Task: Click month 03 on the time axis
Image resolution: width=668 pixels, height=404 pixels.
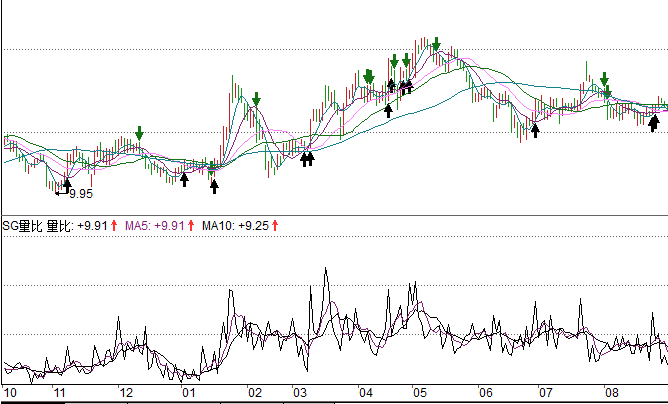Action: [299, 392]
